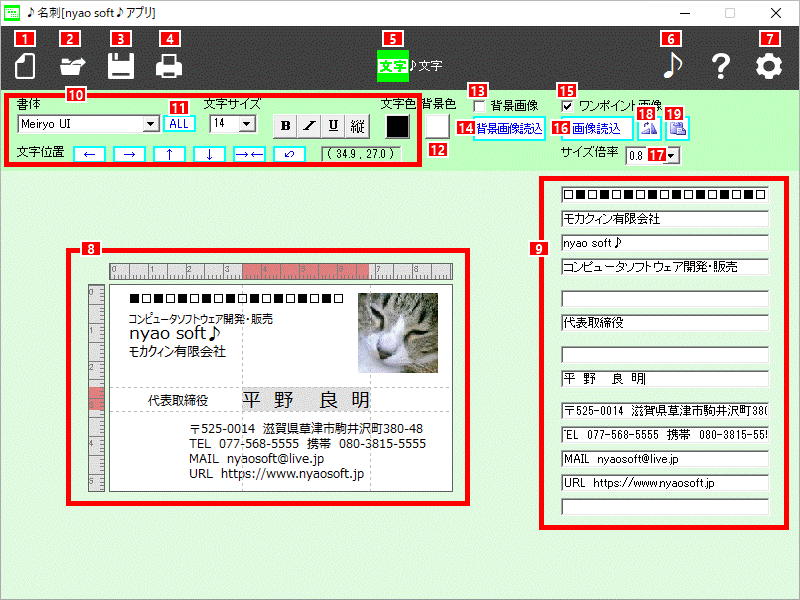Click the vertical ruler beside the card
The height and width of the screenshot is (600, 800).
96,388
